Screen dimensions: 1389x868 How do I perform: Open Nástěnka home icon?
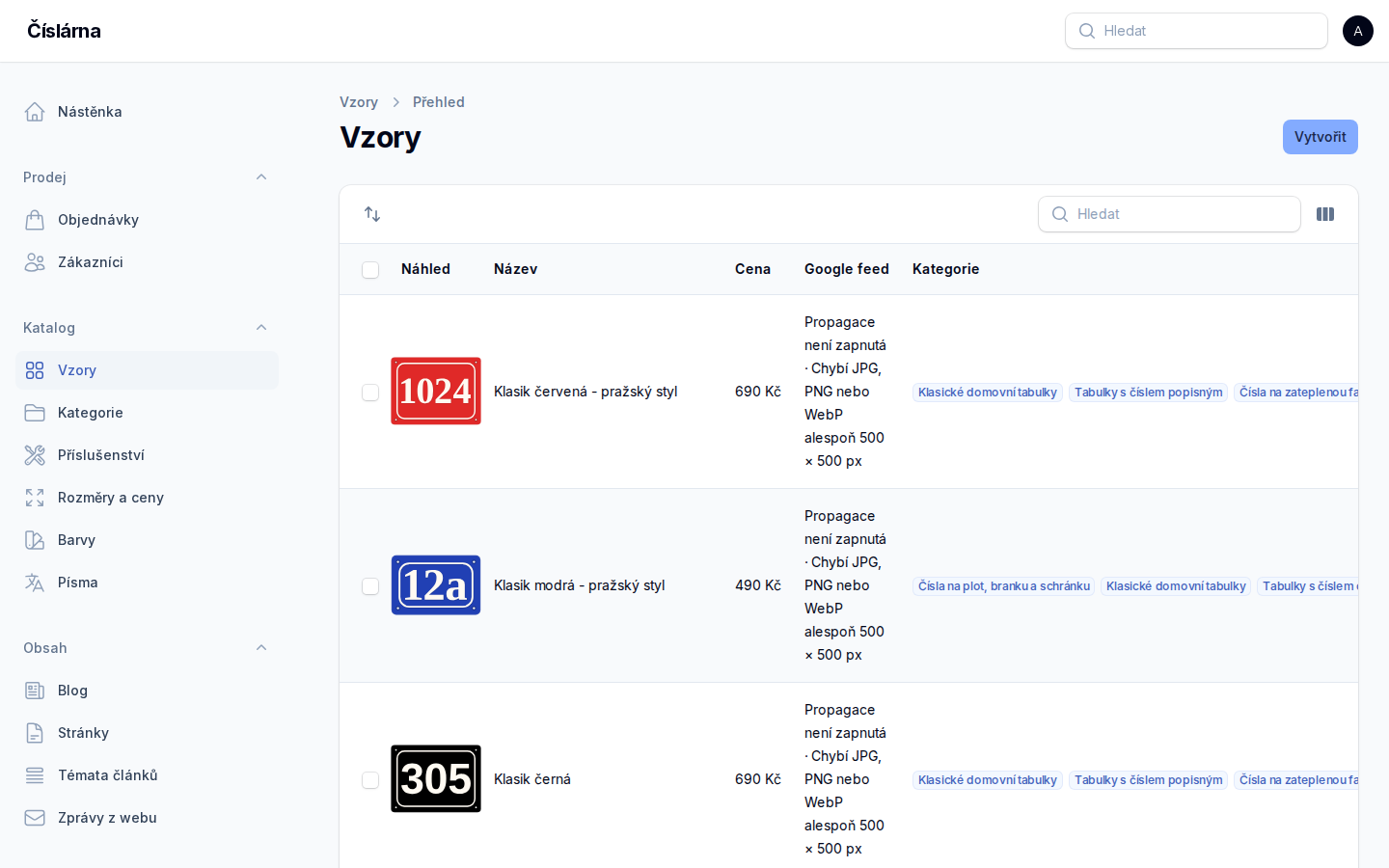pyautogui.click(x=35, y=112)
